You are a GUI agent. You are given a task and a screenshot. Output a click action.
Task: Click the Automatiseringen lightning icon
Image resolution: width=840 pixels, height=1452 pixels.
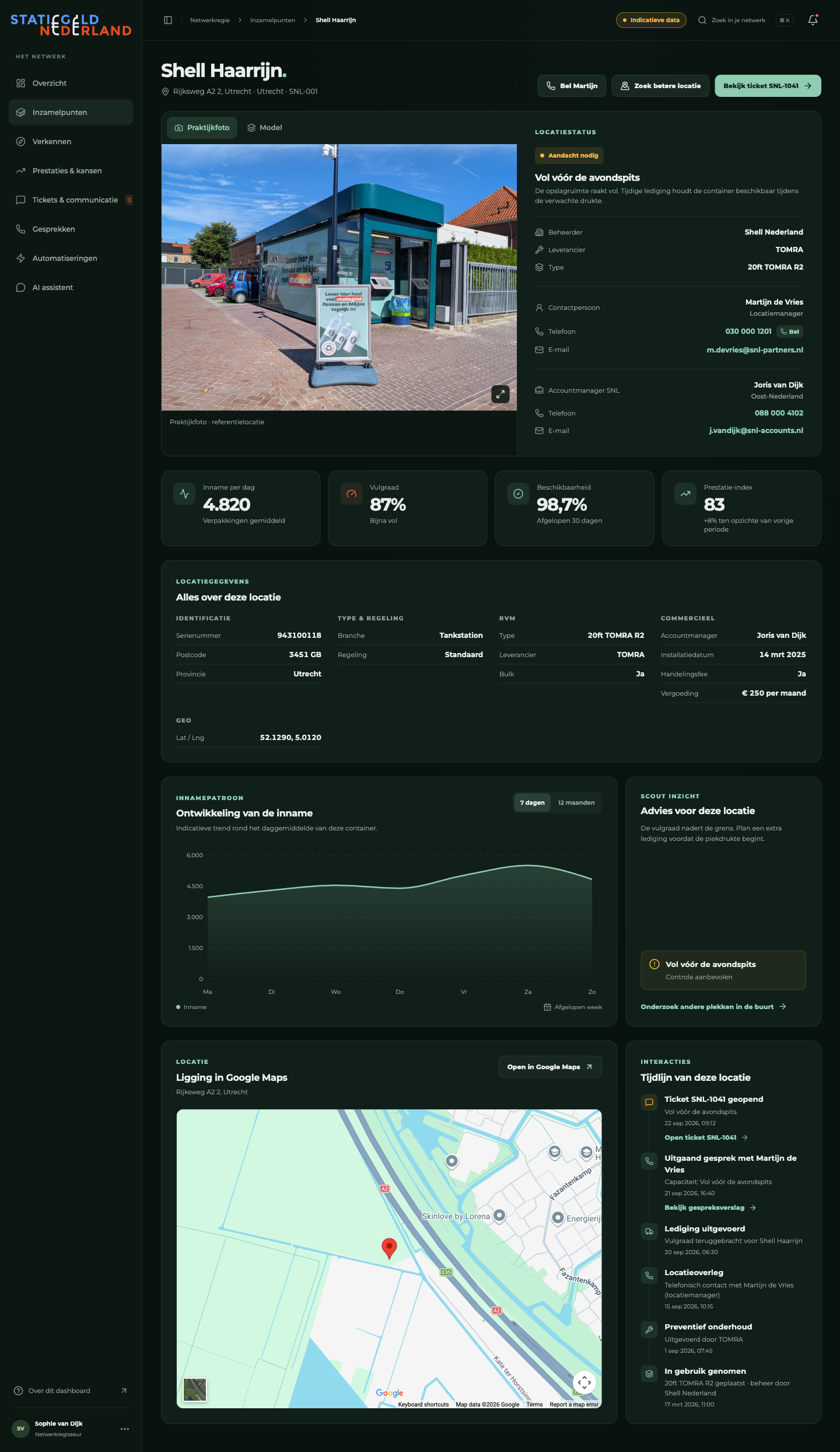click(x=21, y=259)
